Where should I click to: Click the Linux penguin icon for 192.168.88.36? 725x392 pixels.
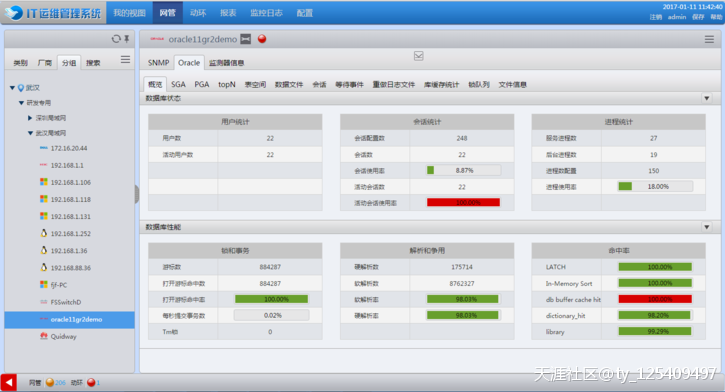click(43, 267)
